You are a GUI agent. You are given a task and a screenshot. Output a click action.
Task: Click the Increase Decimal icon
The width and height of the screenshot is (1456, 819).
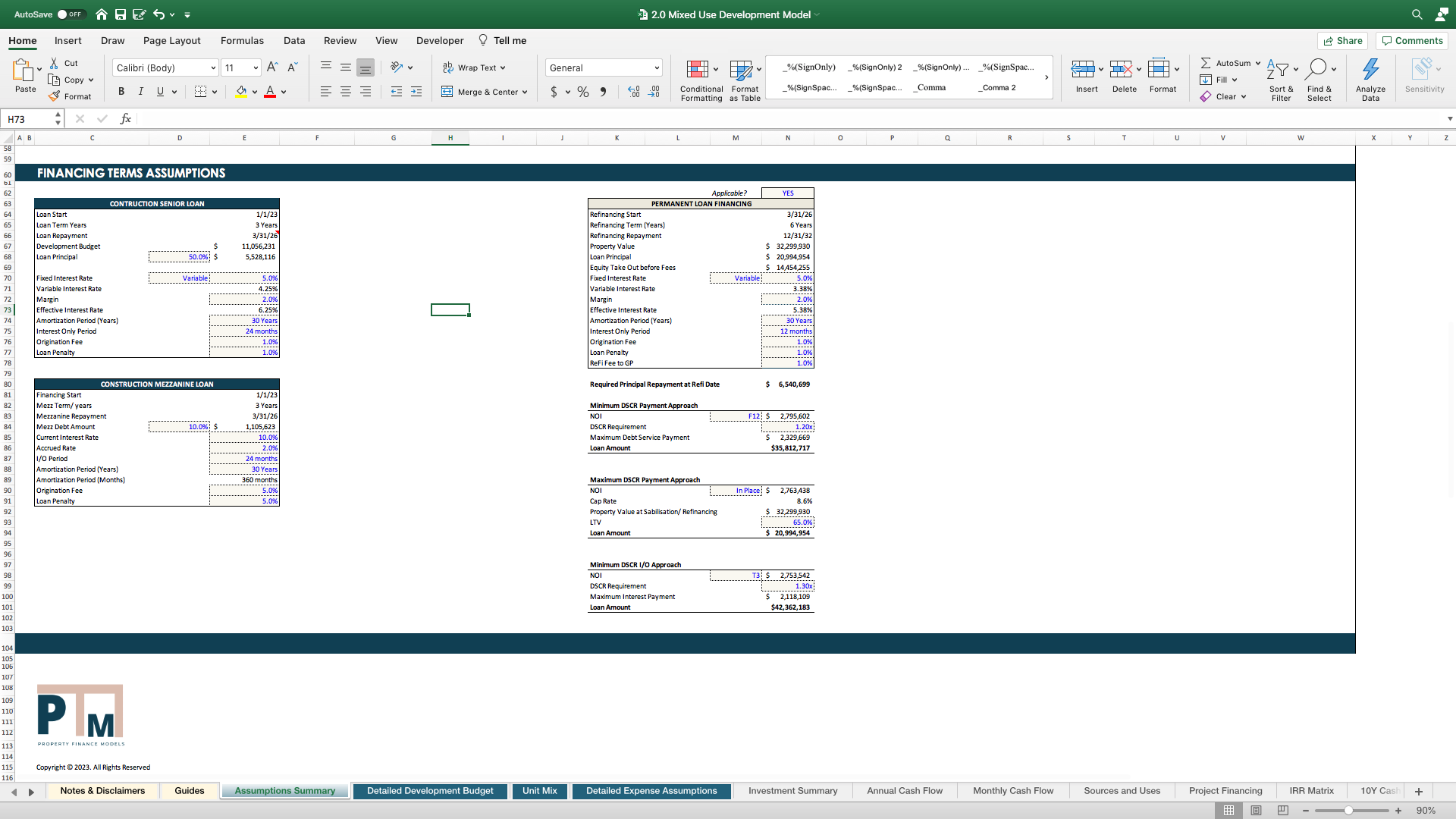pos(634,92)
